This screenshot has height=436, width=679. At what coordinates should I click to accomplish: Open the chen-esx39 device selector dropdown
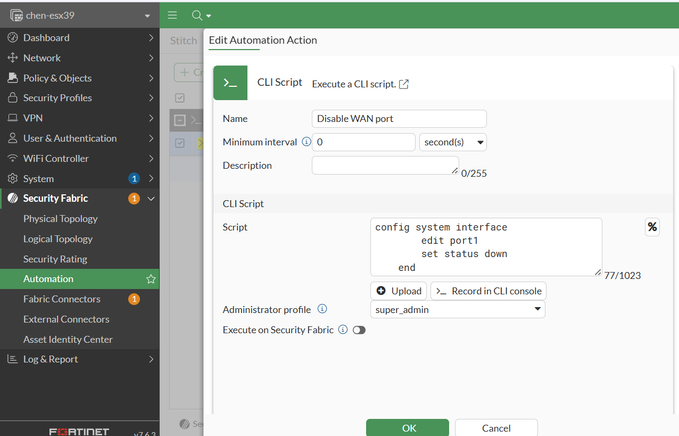(x=79, y=16)
